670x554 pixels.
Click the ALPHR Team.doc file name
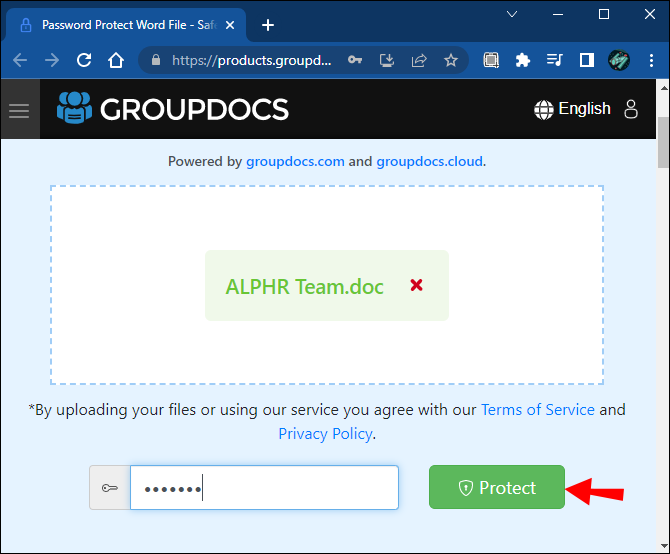coord(305,286)
